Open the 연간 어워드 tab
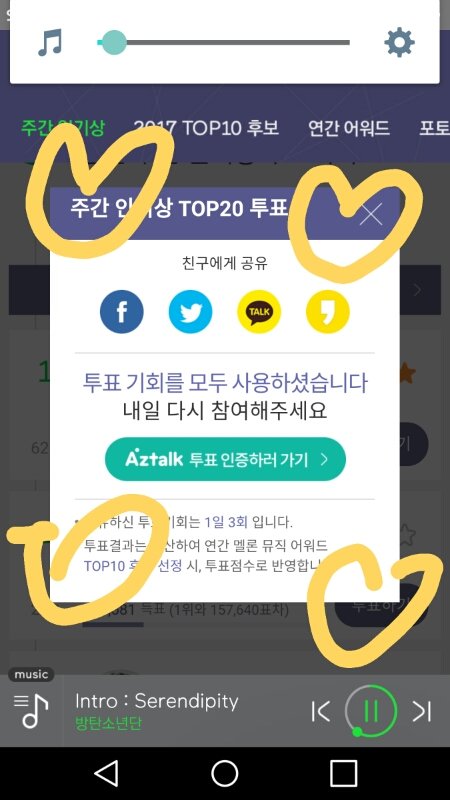 point(349,128)
